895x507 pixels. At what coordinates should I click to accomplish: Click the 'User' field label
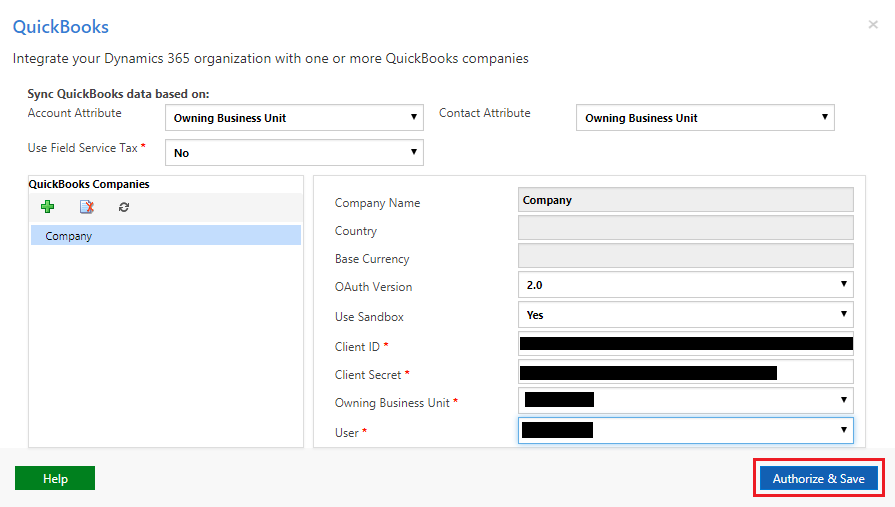tap(346, 433)
